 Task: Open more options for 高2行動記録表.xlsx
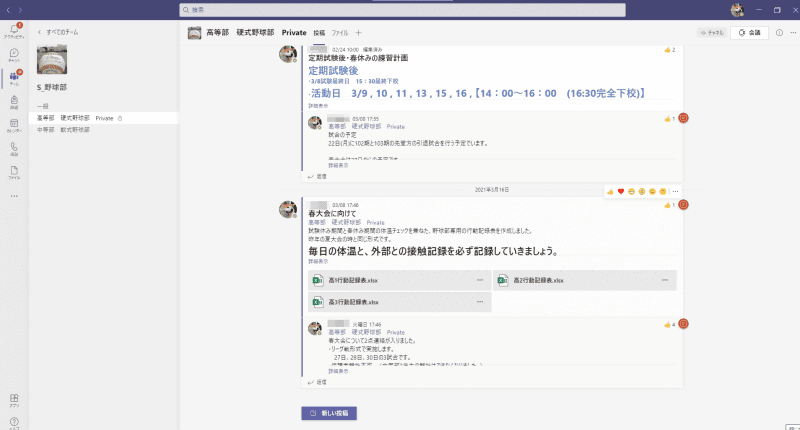coord(665,280)
